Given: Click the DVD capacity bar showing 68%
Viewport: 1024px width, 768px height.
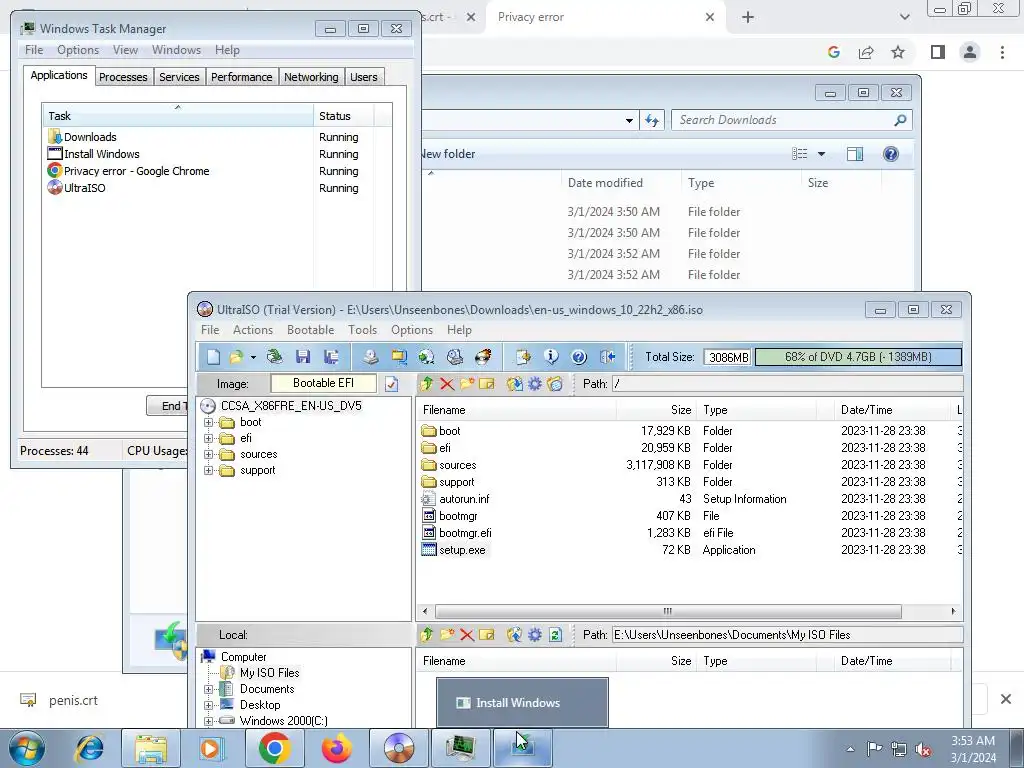Looking at the screenshot, I should (x=857, y=357).
